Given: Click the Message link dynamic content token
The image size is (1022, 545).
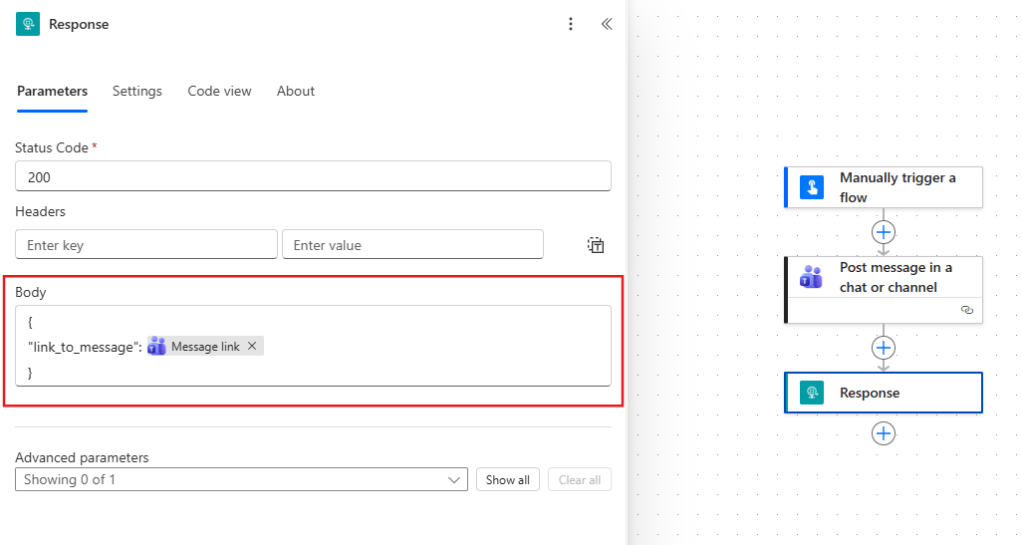Looking at the screenshot, I should click(x=205, y=346).
